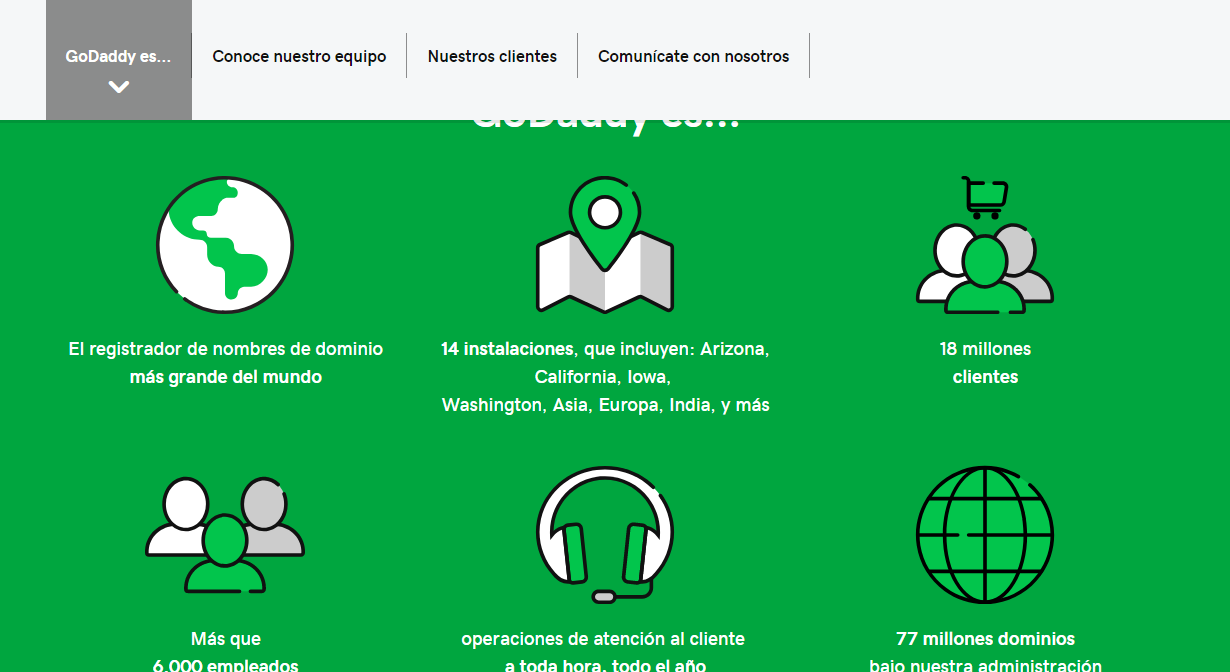Select 'Comunícate con nosotros' tab
The height and width of the screenshot is (672, 1230).
coord(694,57)
